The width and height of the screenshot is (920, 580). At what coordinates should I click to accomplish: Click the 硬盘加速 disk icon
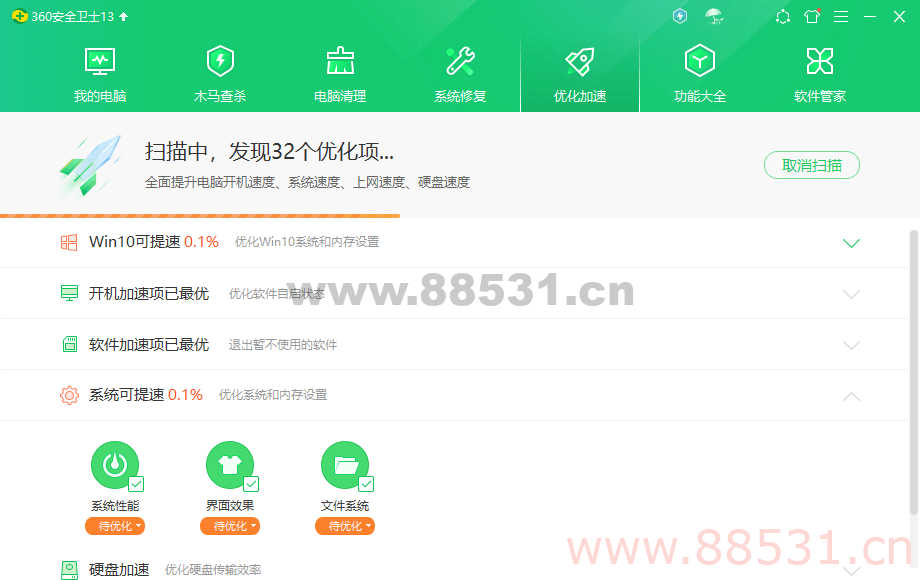pyautogui.click(x=69, y=569)
